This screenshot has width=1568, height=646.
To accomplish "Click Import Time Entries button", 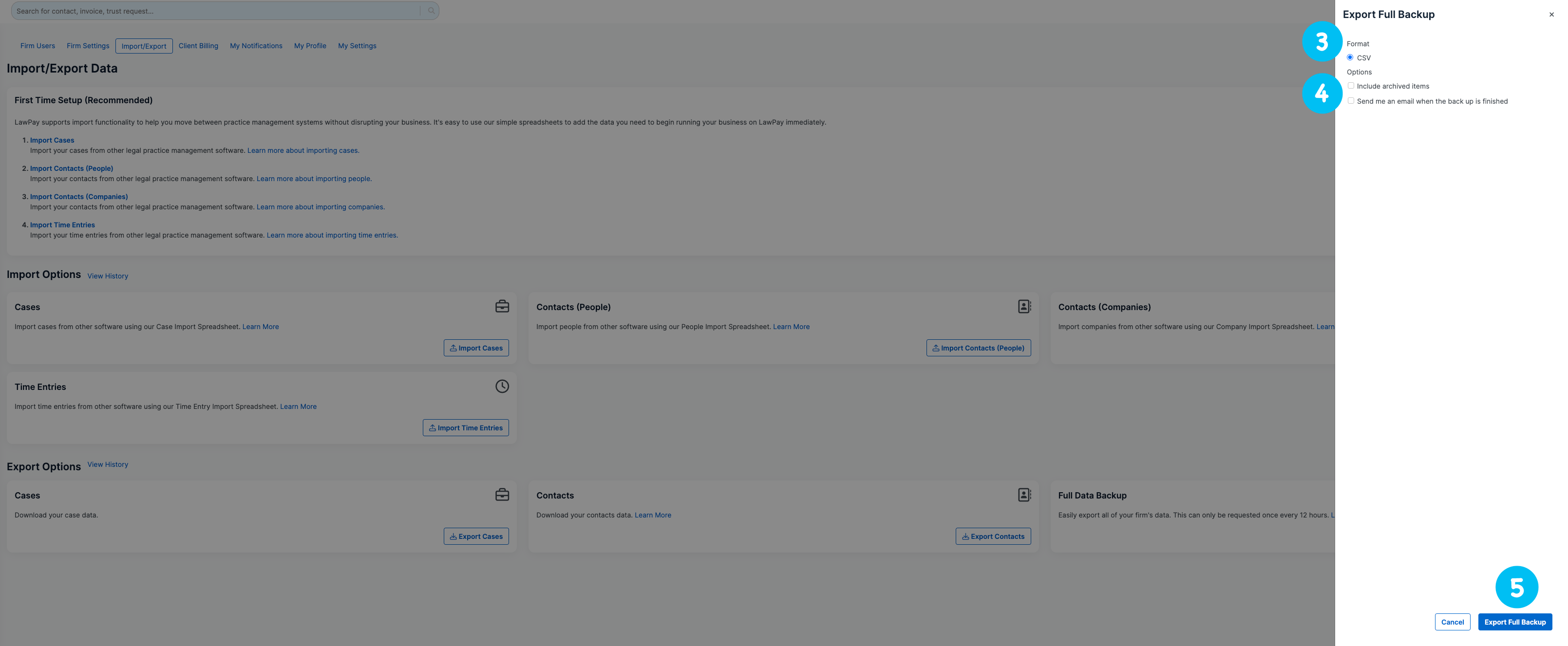I will click(x=466, y=427).
